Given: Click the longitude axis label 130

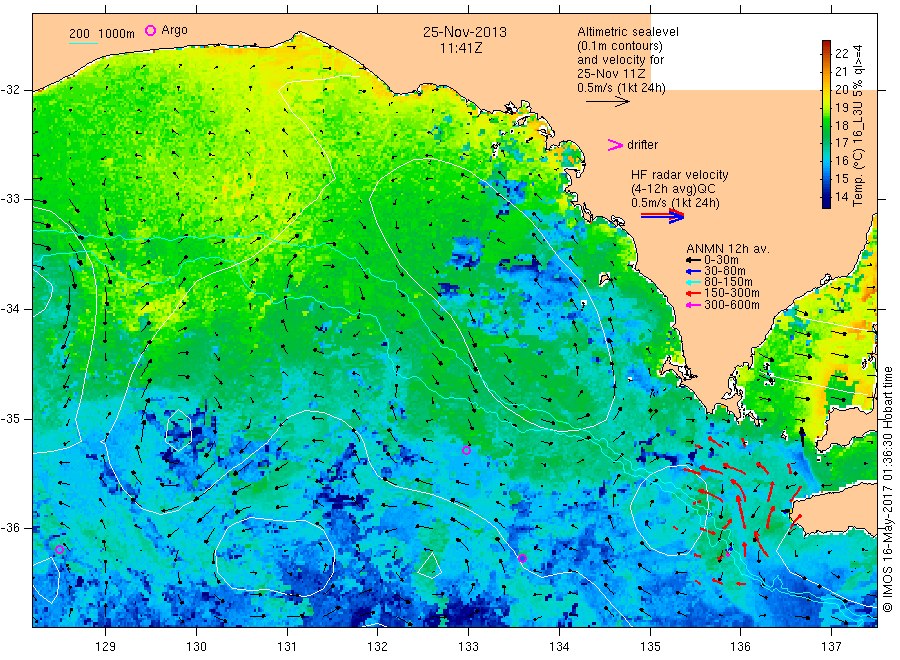Looking at the screenshot, I should pos(196,647).
